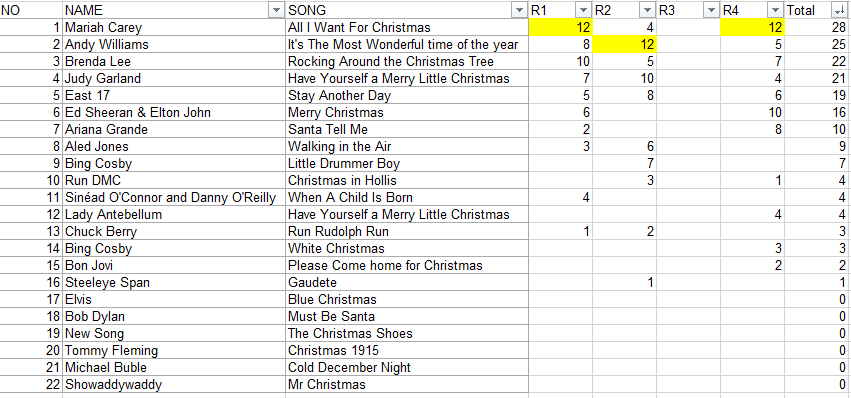Select the Gaudete song cell
The image size is (851, 398).
click(407, 282)
